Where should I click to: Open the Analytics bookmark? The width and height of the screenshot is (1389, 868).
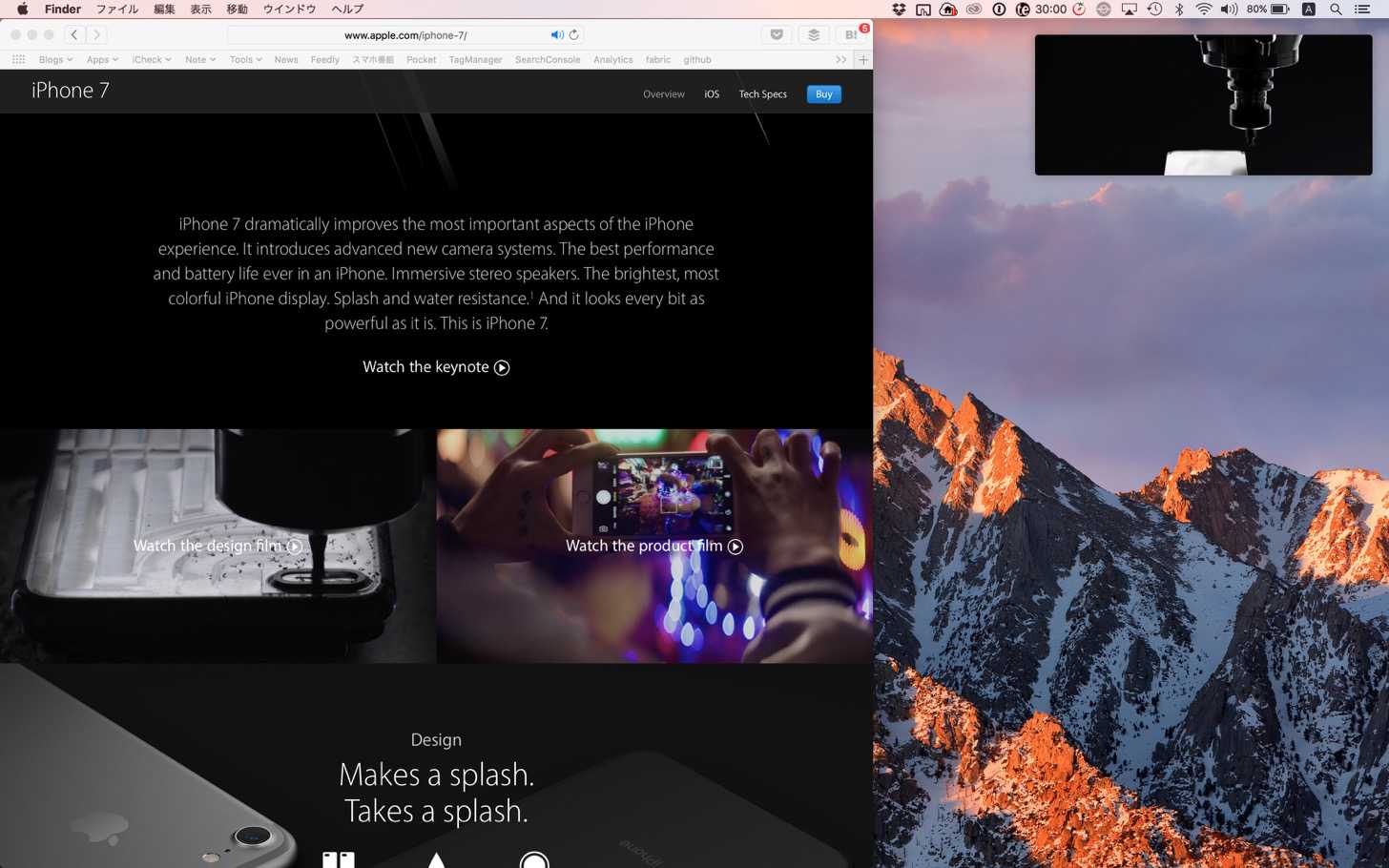612,59
